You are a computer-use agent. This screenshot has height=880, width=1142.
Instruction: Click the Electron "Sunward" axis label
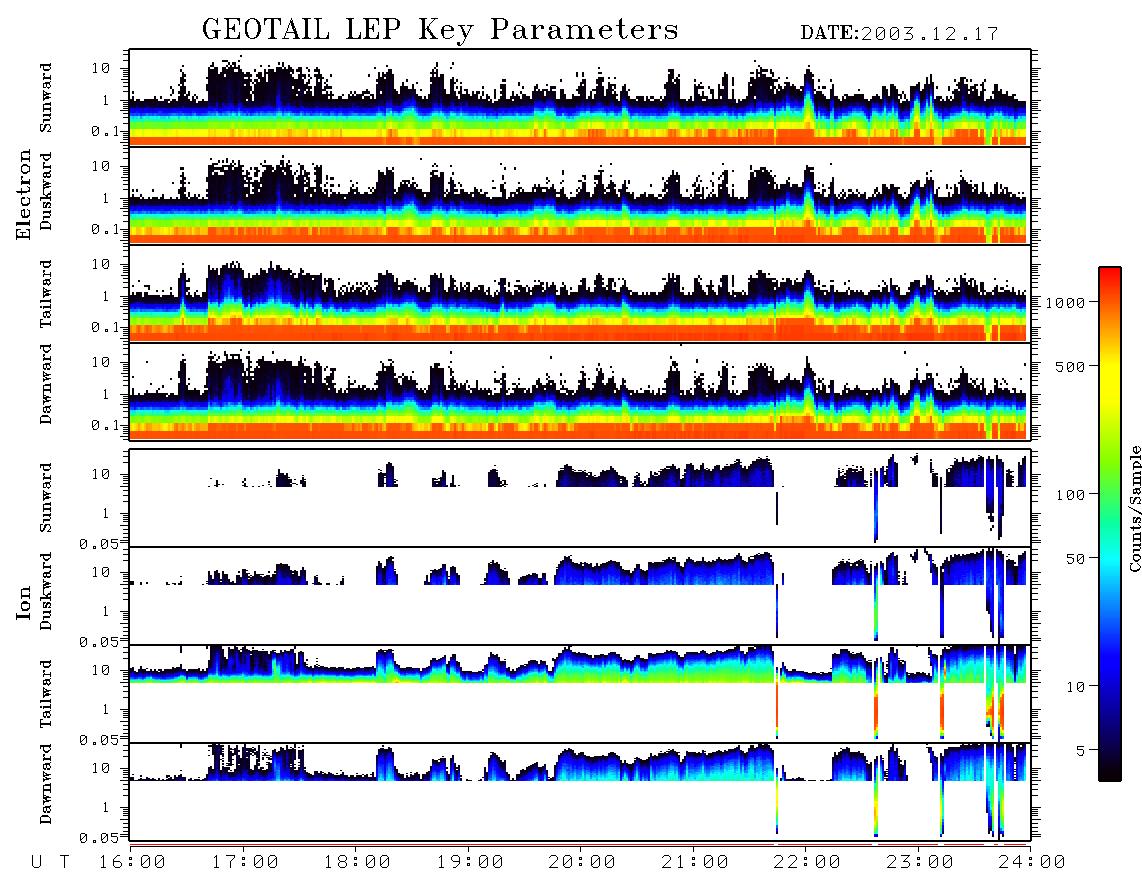point(46,98)
